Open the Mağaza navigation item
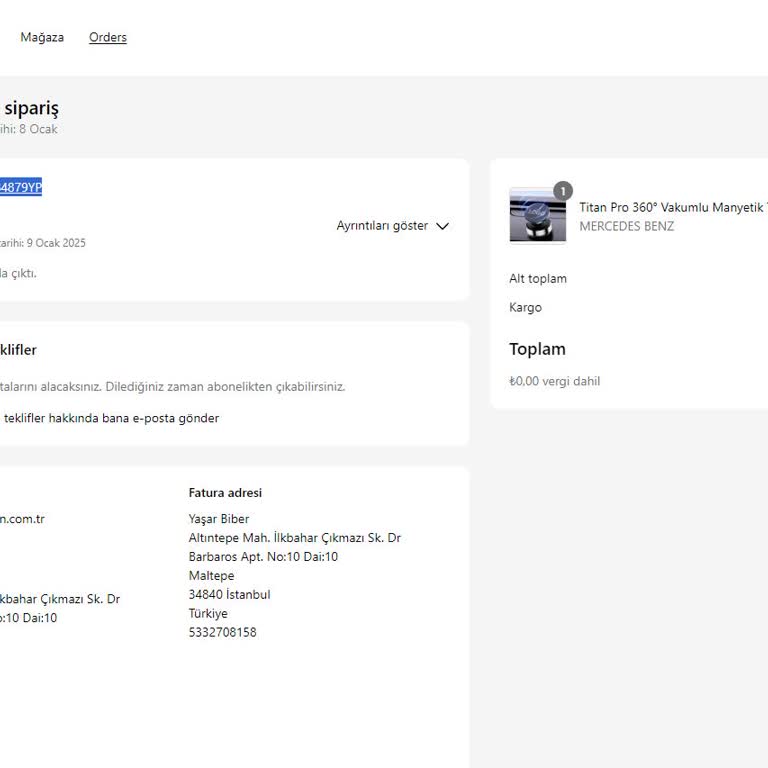The height and width of the screenshot is (768, 768). pos(42,37)
